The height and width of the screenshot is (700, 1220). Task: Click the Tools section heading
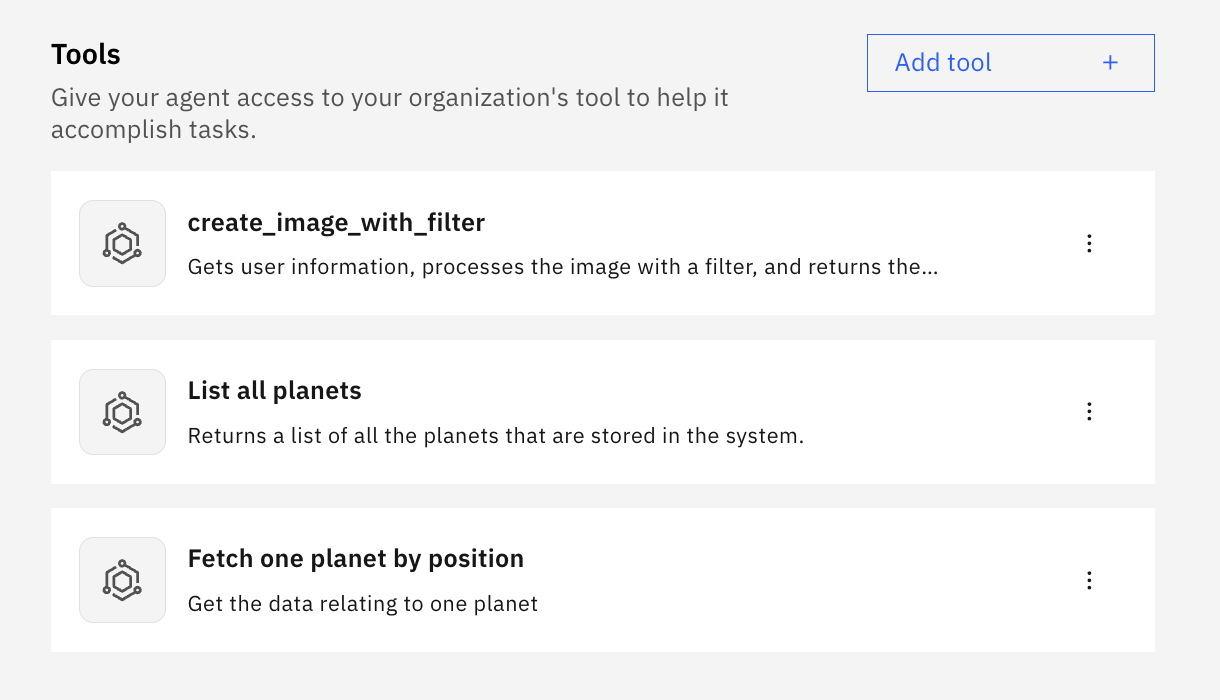[x=86, y=54]
